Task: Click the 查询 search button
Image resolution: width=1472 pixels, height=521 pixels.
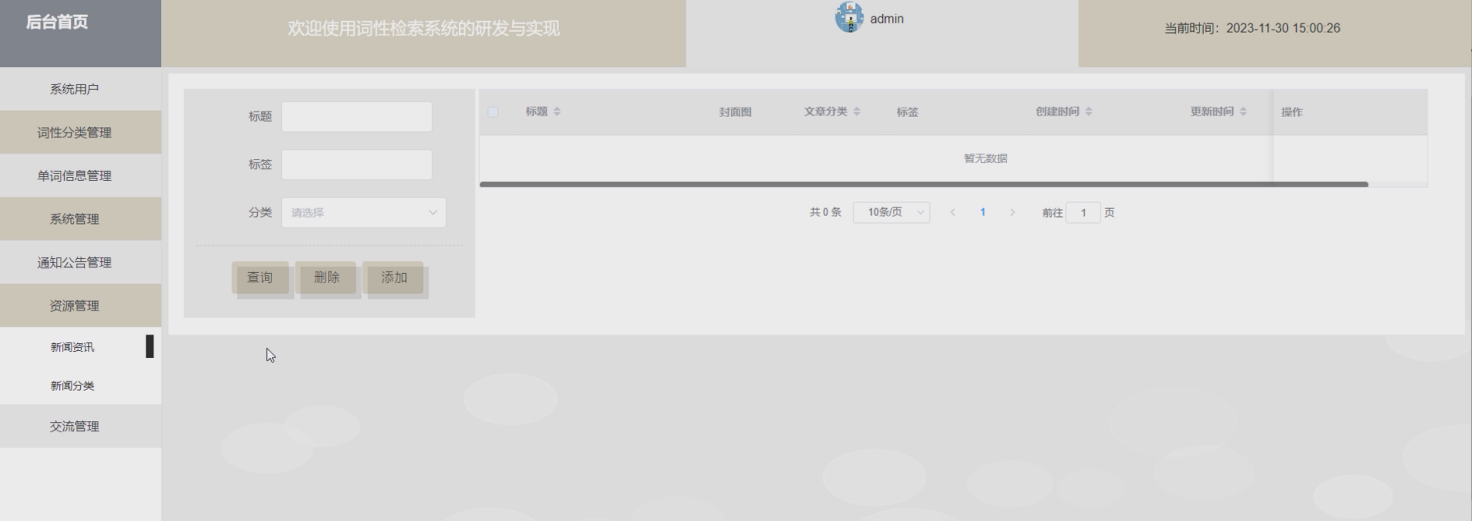Action: 260,278
